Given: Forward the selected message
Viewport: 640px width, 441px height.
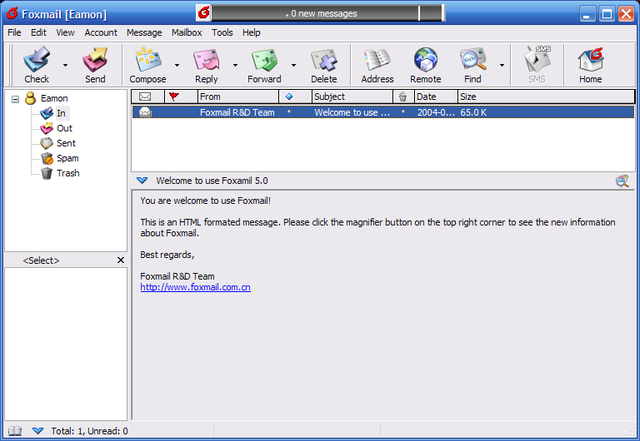Looking at the screenshot, I should pos(264,65).
